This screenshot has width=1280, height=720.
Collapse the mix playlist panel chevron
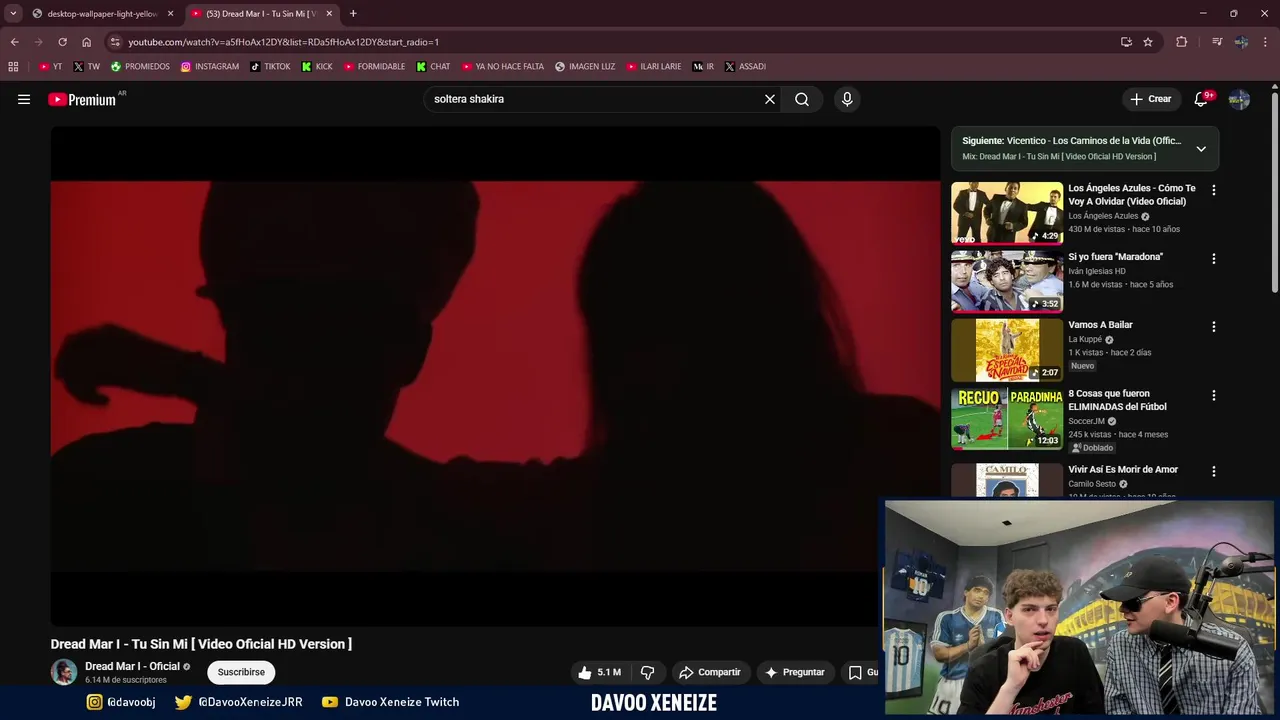(x=1201, y=149)
